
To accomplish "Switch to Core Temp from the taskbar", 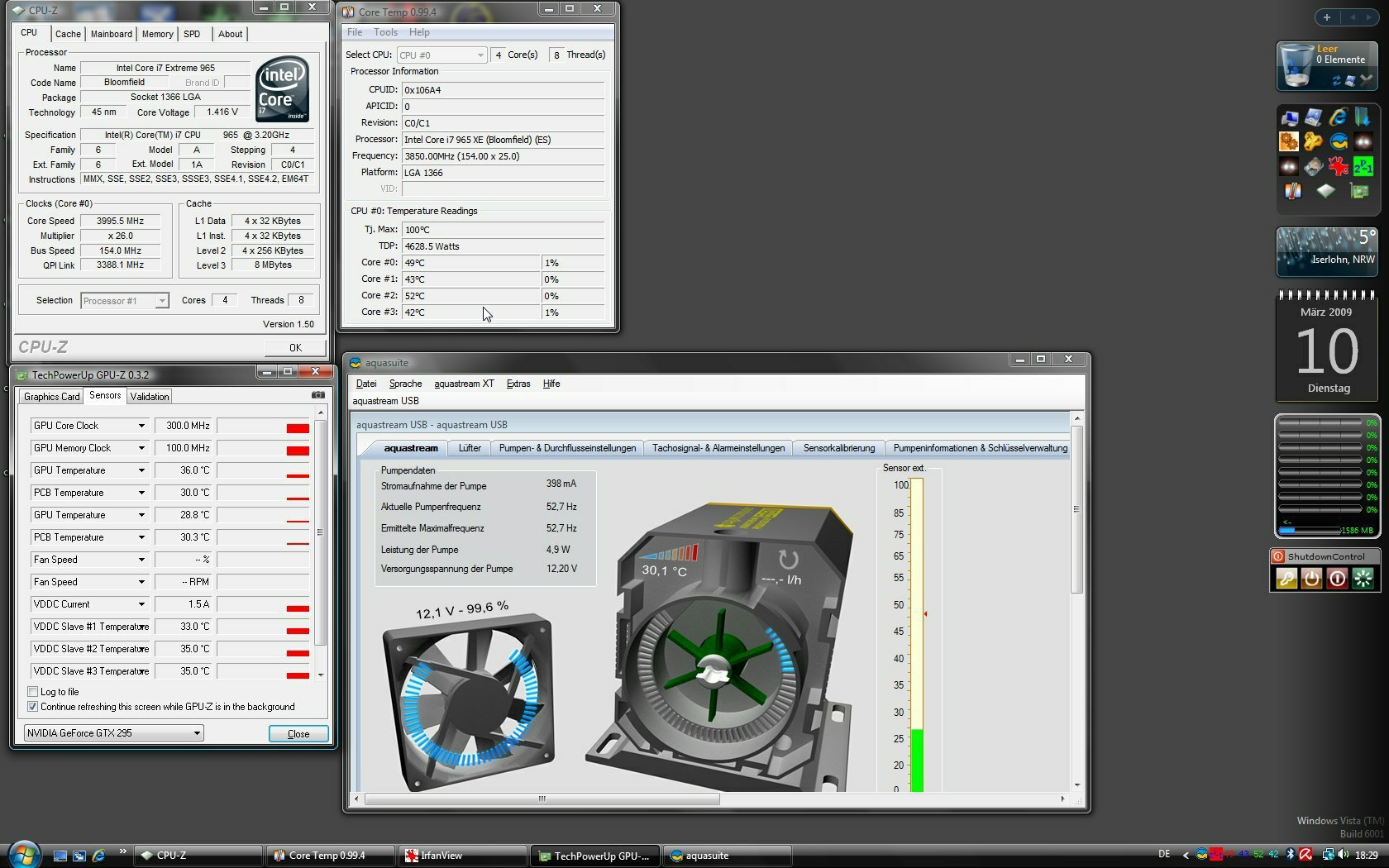I will coord(330,856).
